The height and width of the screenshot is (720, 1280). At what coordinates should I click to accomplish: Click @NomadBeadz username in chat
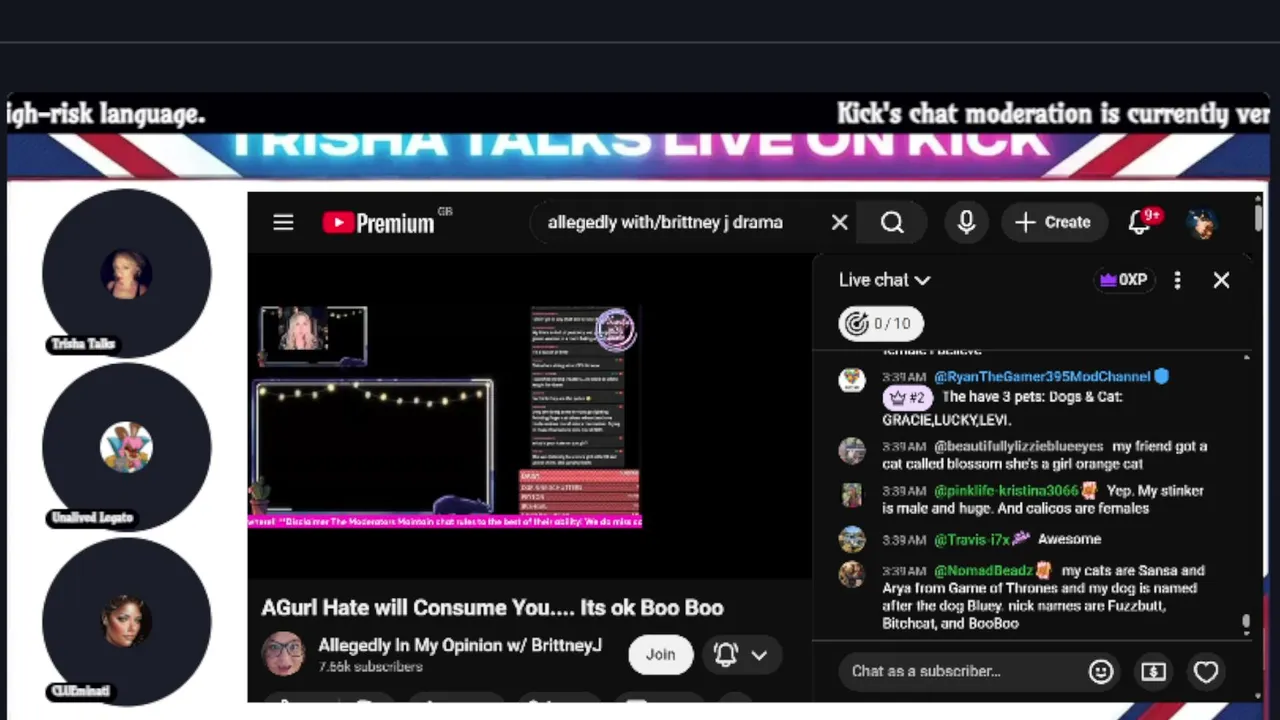coord(983,570)
